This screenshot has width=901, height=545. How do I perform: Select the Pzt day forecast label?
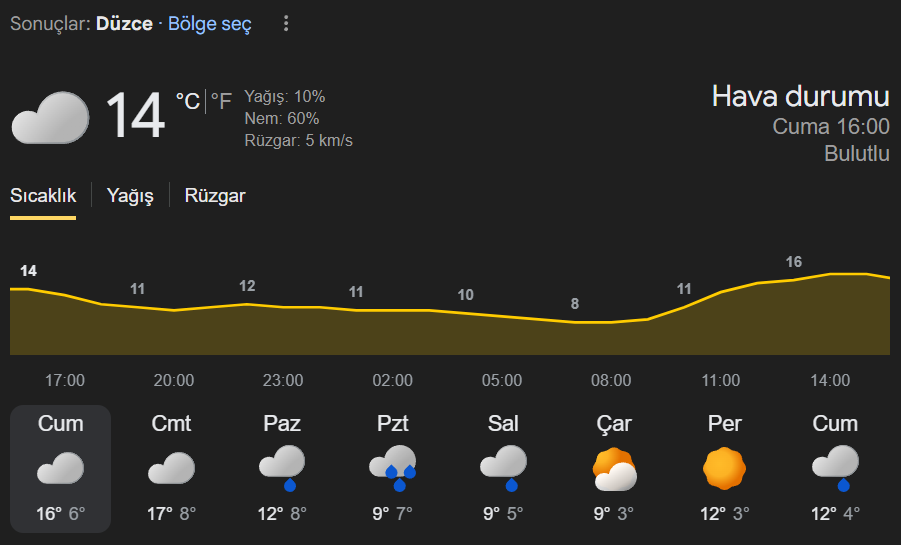coord(392,423)
